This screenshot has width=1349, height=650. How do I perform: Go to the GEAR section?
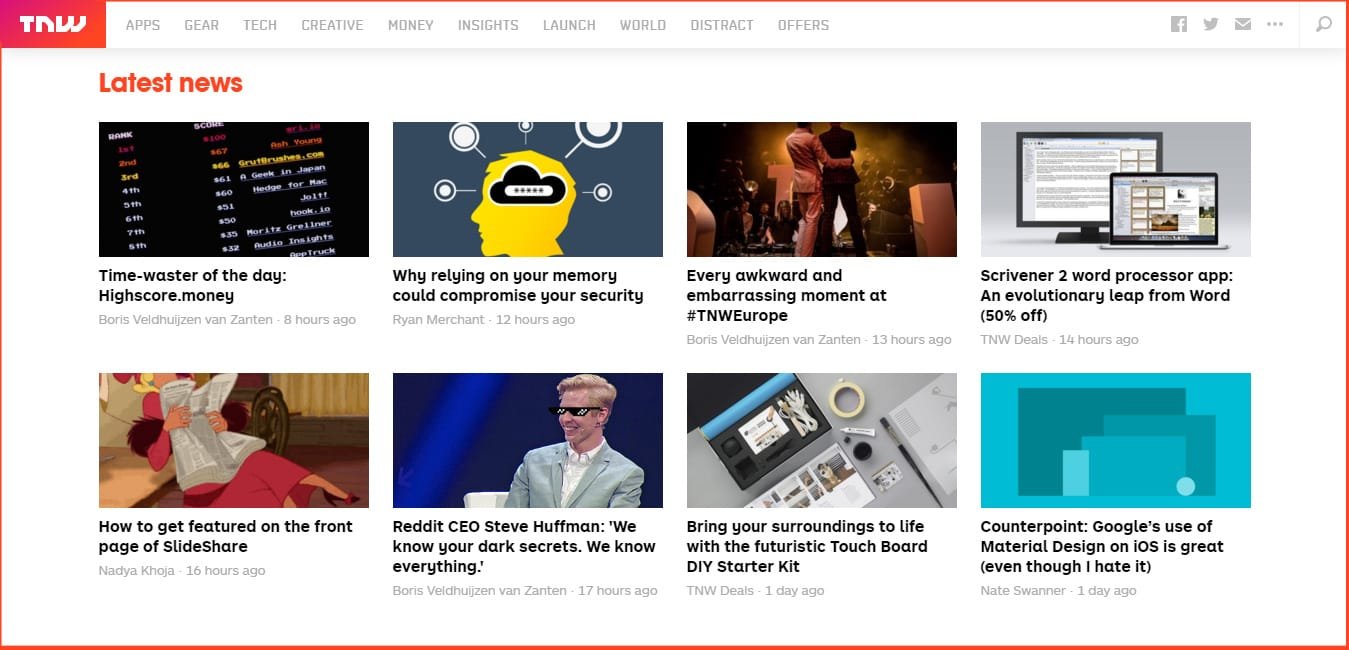click(202, 25)
